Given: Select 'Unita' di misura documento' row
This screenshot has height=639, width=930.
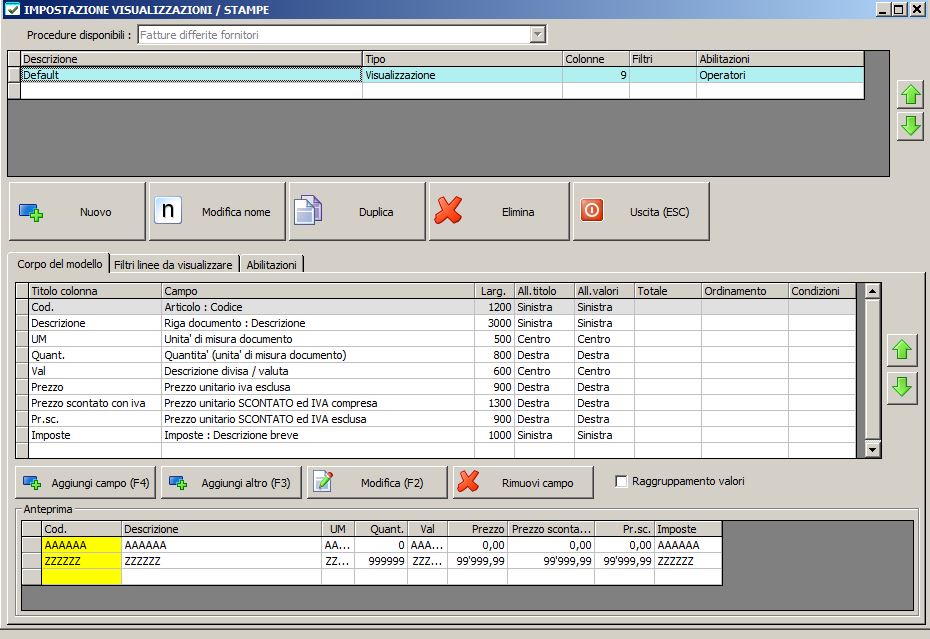Looking at the screenshot, I should pyautogui.click(x=436, y=339).
